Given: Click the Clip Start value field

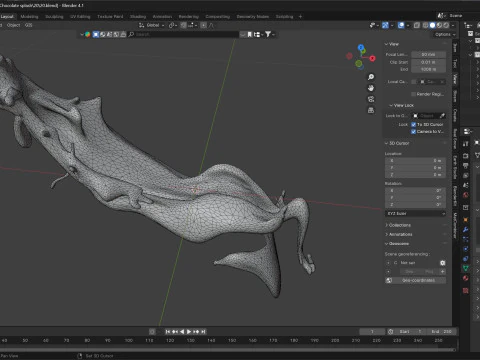Looking at the screenshot, I should pyautogui.click(x=428, y=62).
